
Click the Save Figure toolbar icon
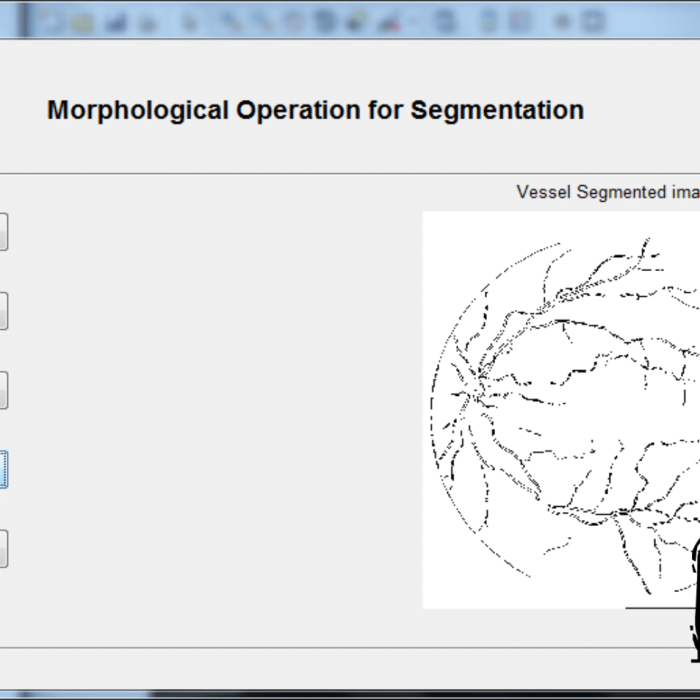(x=117, y=20)
